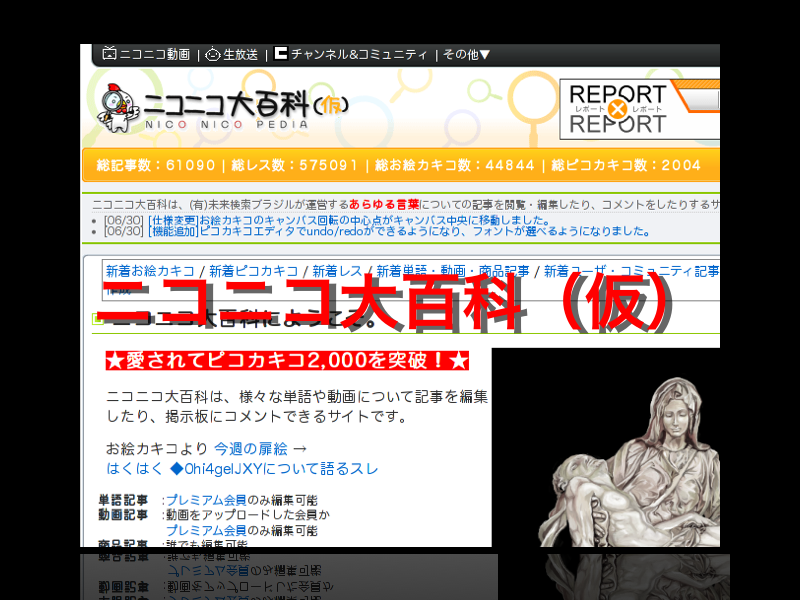Open はくはく ◆0hi4gelJXYについて語るスレ link
Screen dimensions: 800x600
click(x=242, y=469)
